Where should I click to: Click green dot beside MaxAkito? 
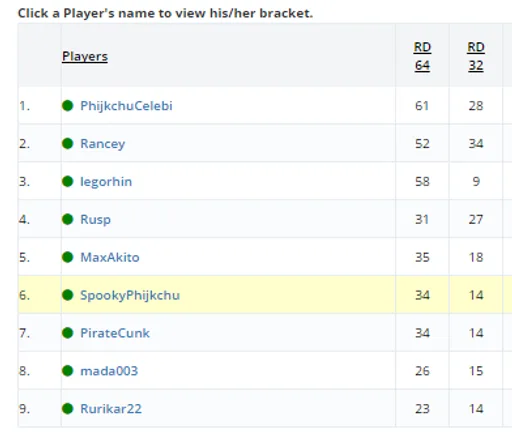click(x=68, y=257)
